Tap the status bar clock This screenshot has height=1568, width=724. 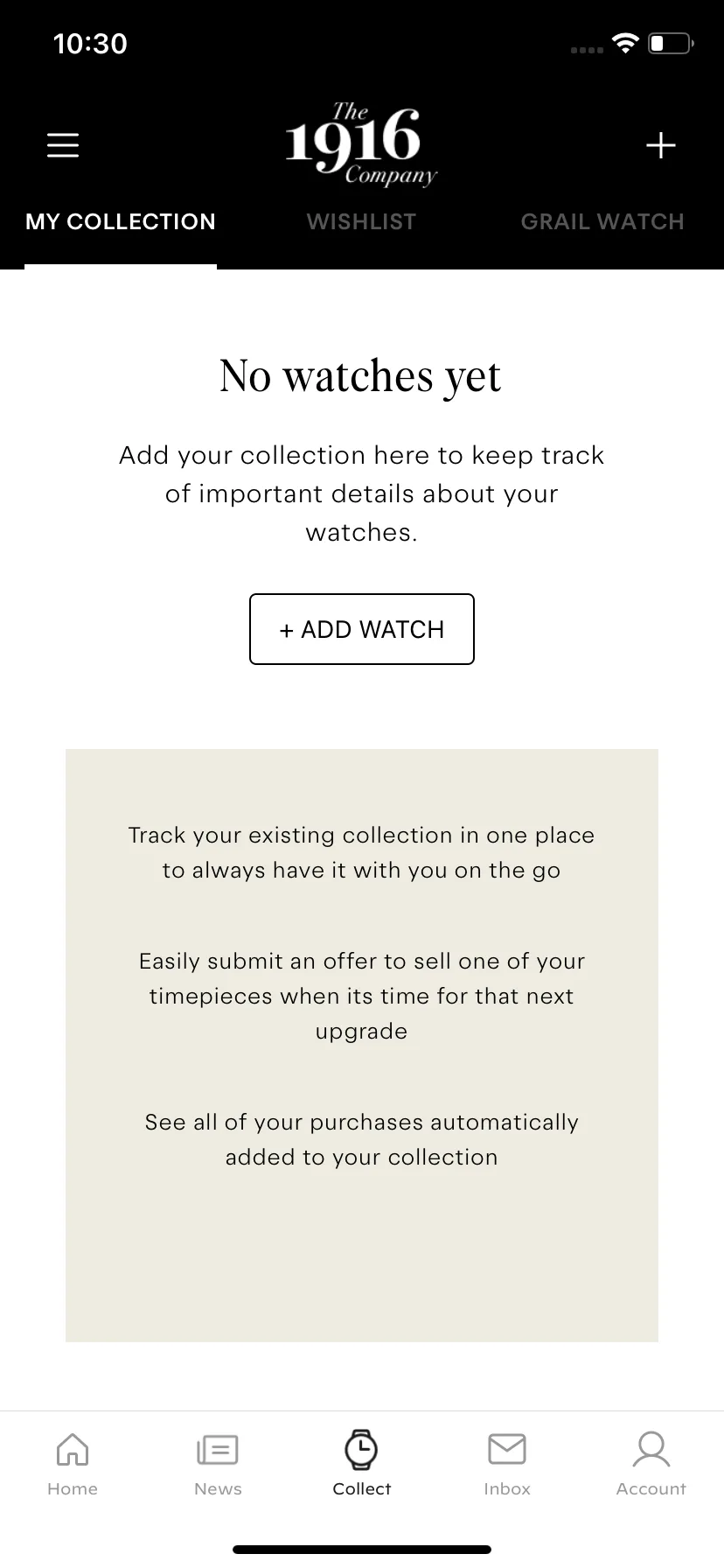(90, 44)
